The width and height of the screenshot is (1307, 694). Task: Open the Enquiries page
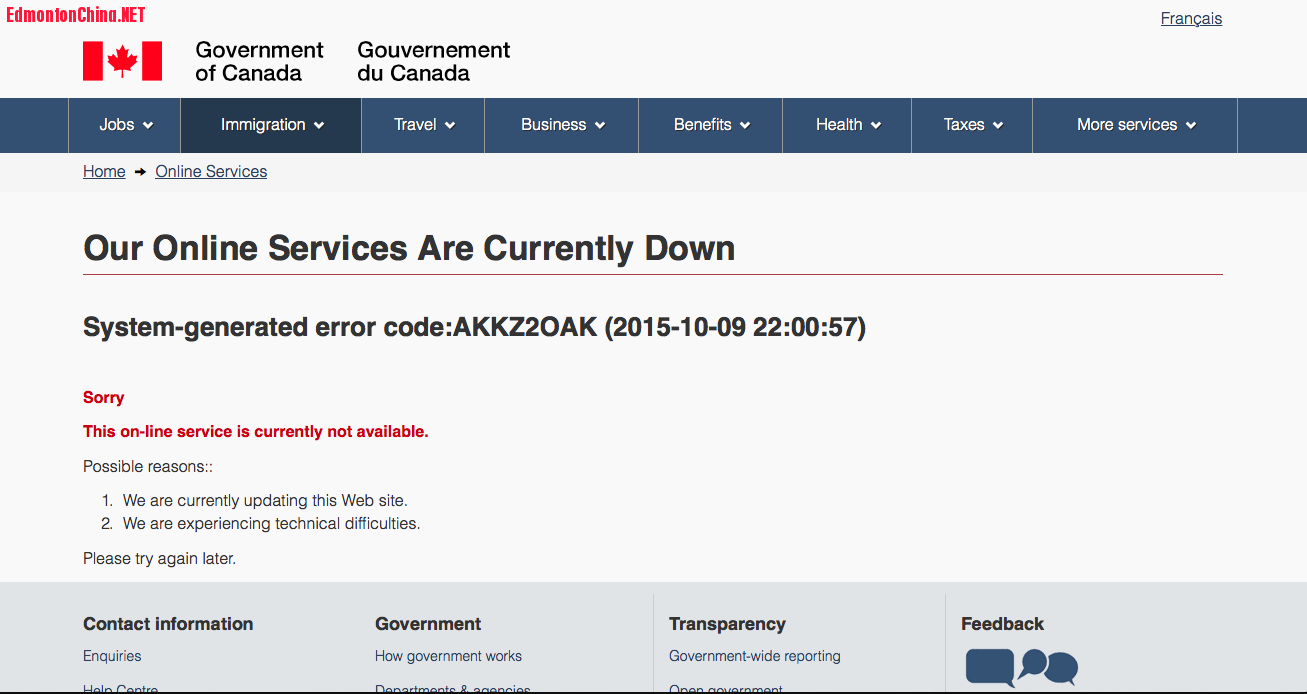[x=112, y=656]
